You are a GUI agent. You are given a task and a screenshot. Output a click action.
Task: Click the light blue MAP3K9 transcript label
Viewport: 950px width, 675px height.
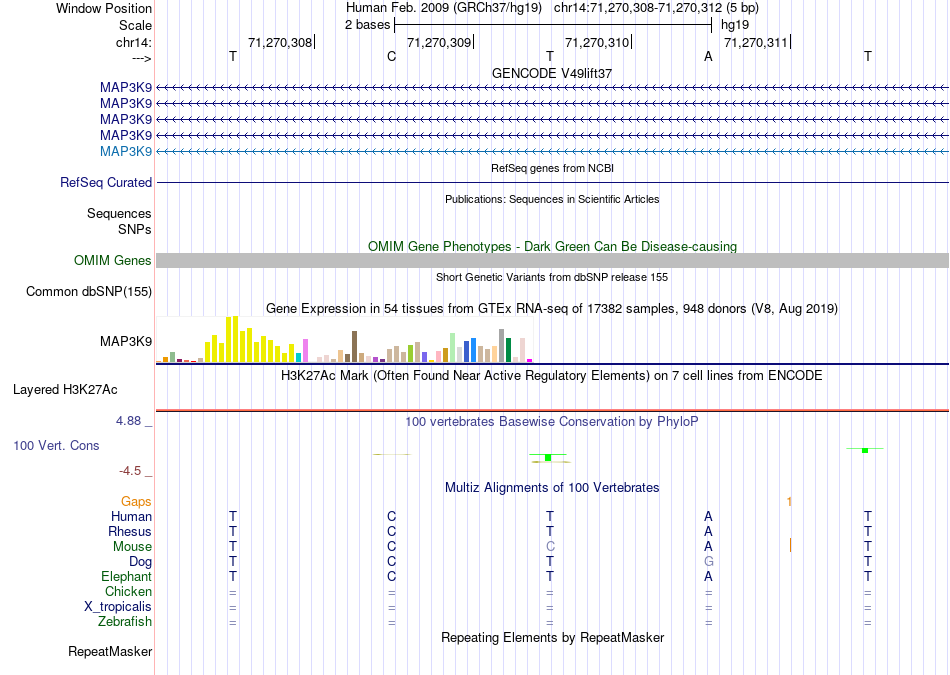126,151
